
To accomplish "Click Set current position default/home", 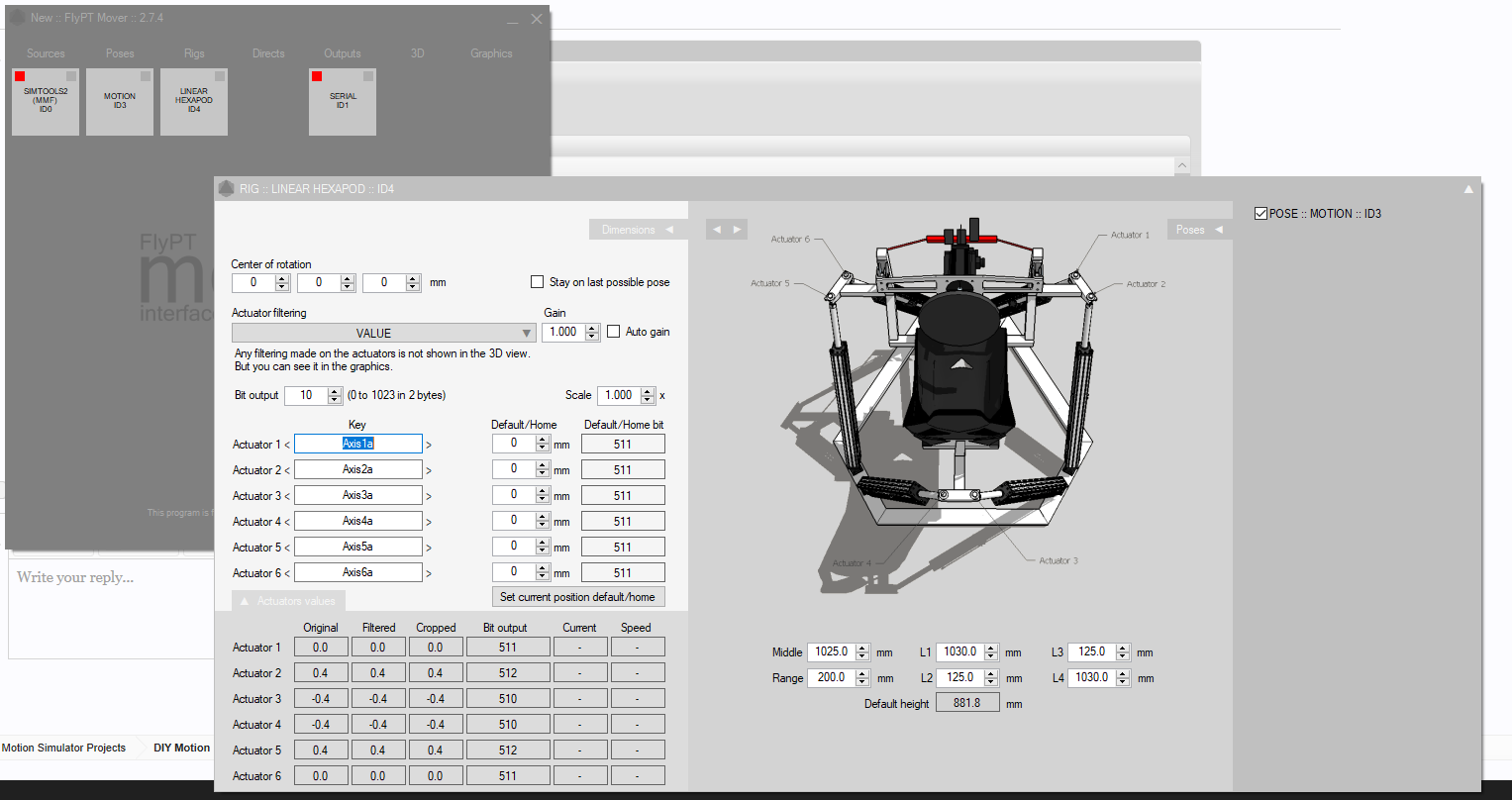I will pyautogui.click(x=577, y=597).
